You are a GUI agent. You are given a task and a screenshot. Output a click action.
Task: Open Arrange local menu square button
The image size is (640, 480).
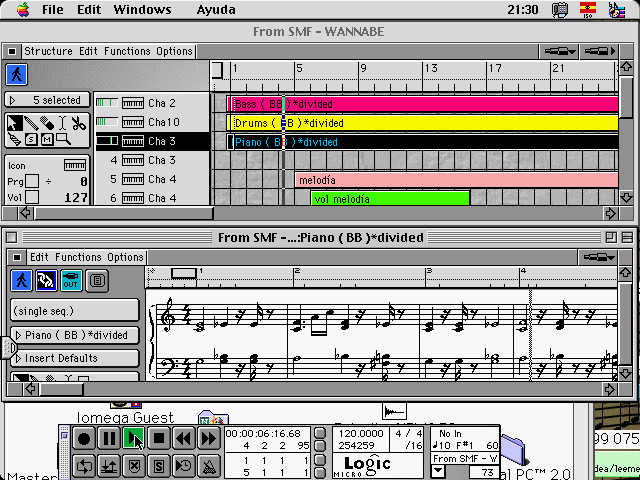point(12,51)
